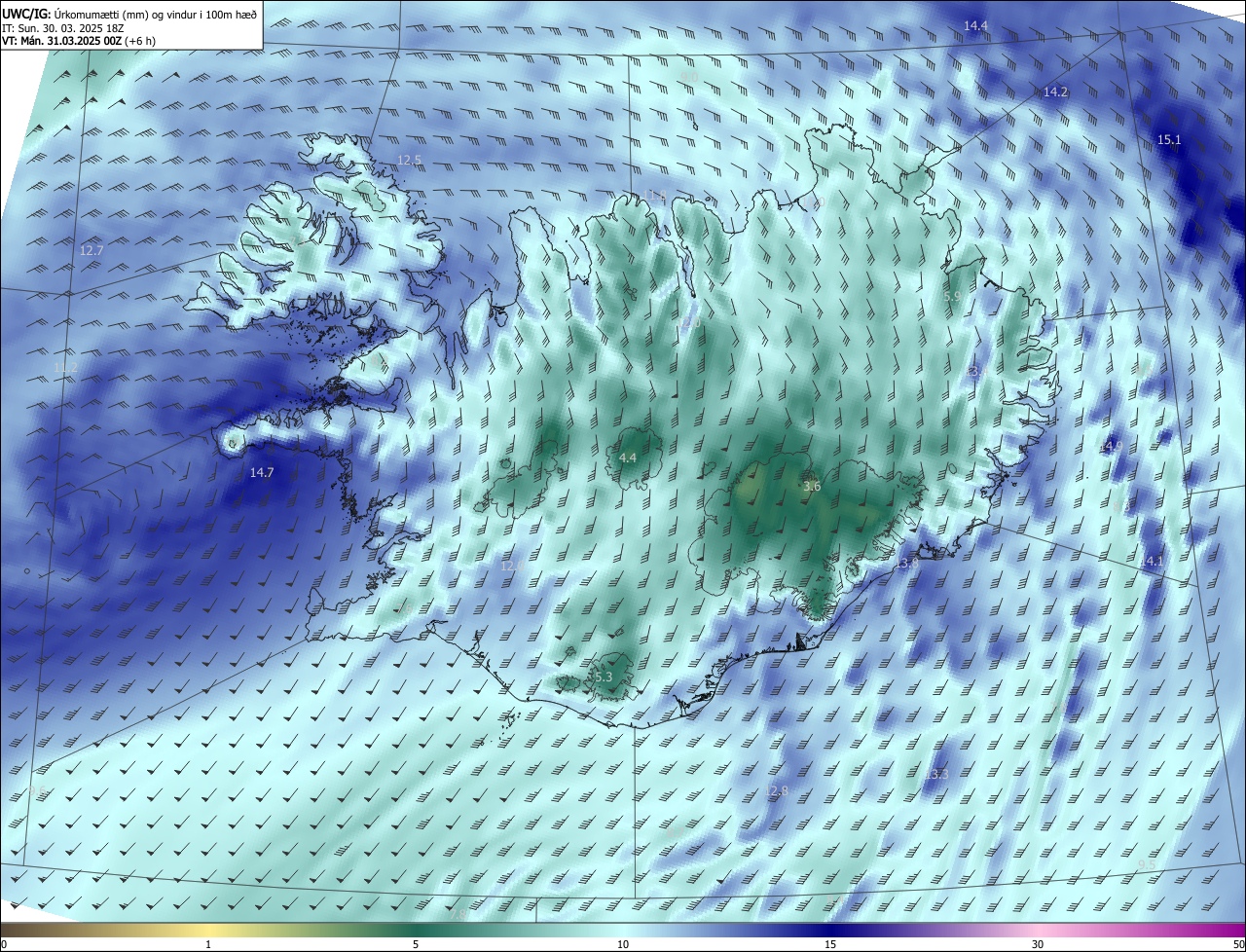Click the 14.2 value label on the map
The height and width of the screenshot is (952, 1246).
(x=1055, y=92)
